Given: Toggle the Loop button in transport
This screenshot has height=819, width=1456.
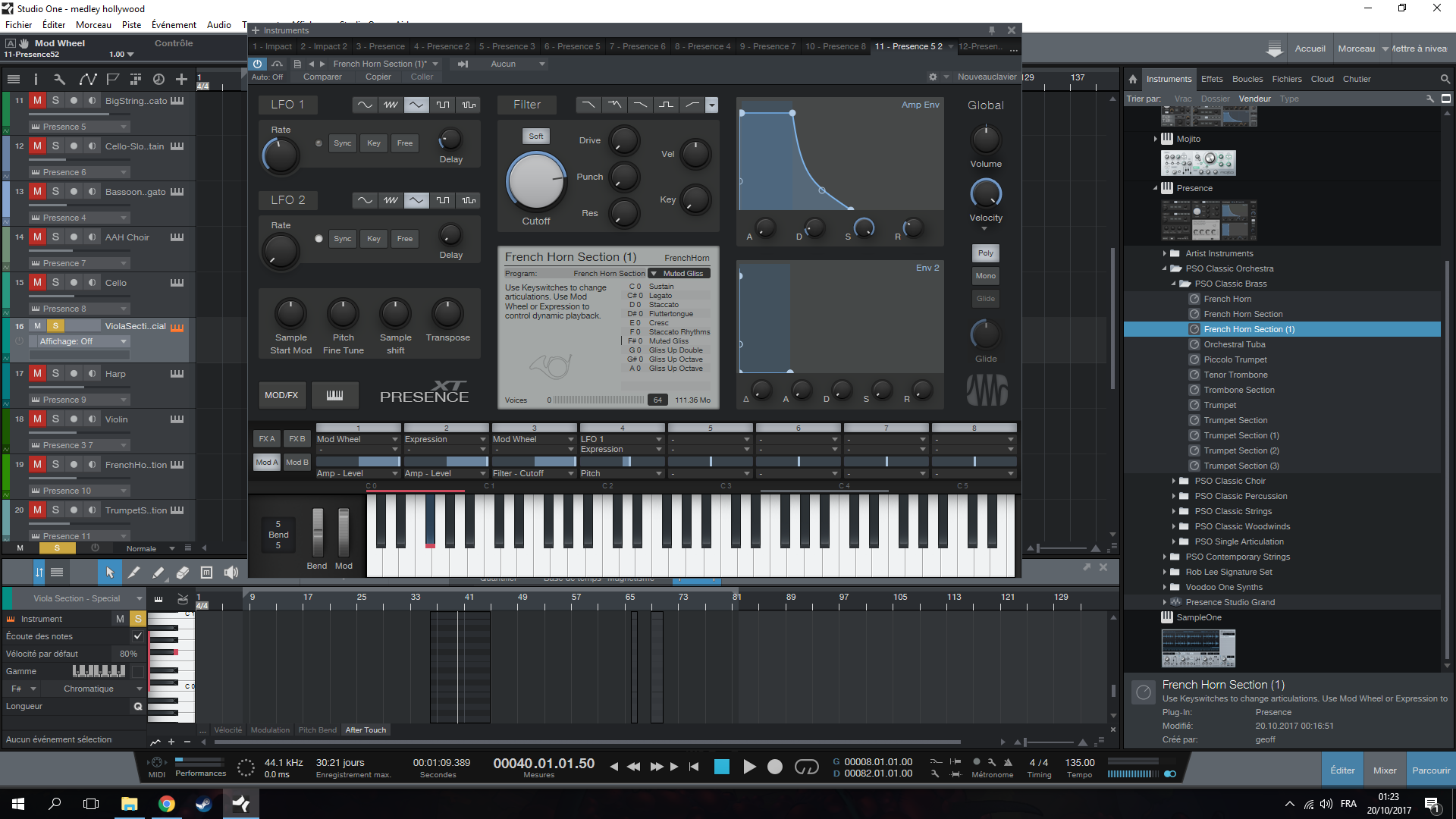Looking at the screenshot, I should (806, 767).
